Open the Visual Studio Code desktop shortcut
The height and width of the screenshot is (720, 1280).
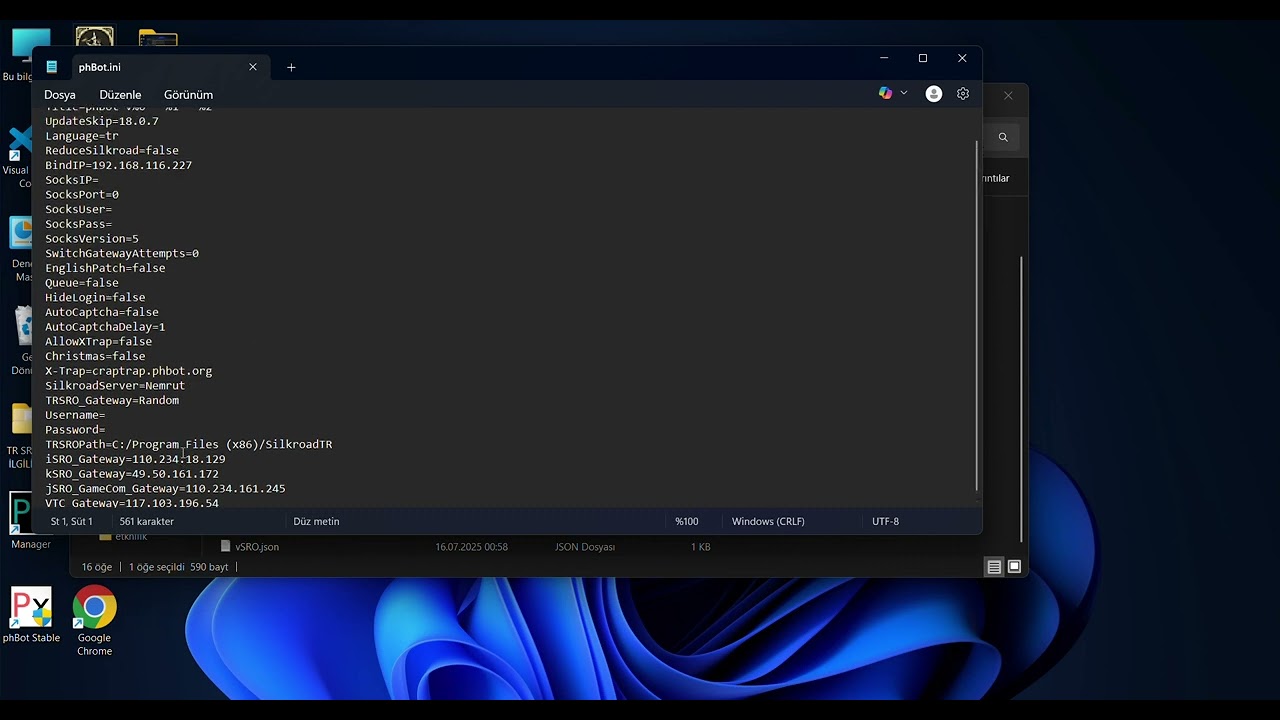pyautogui.click(x=18, y=158)
